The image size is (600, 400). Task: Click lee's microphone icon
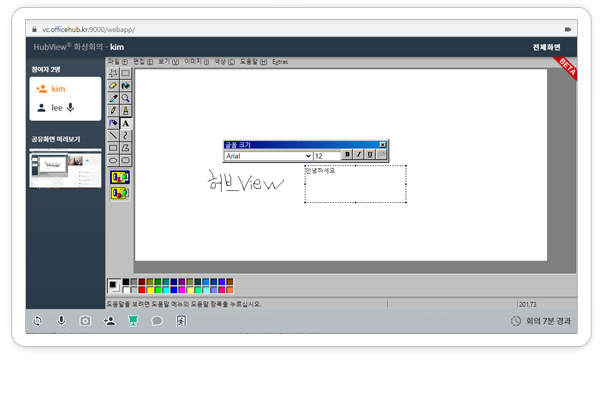(70, 108)
